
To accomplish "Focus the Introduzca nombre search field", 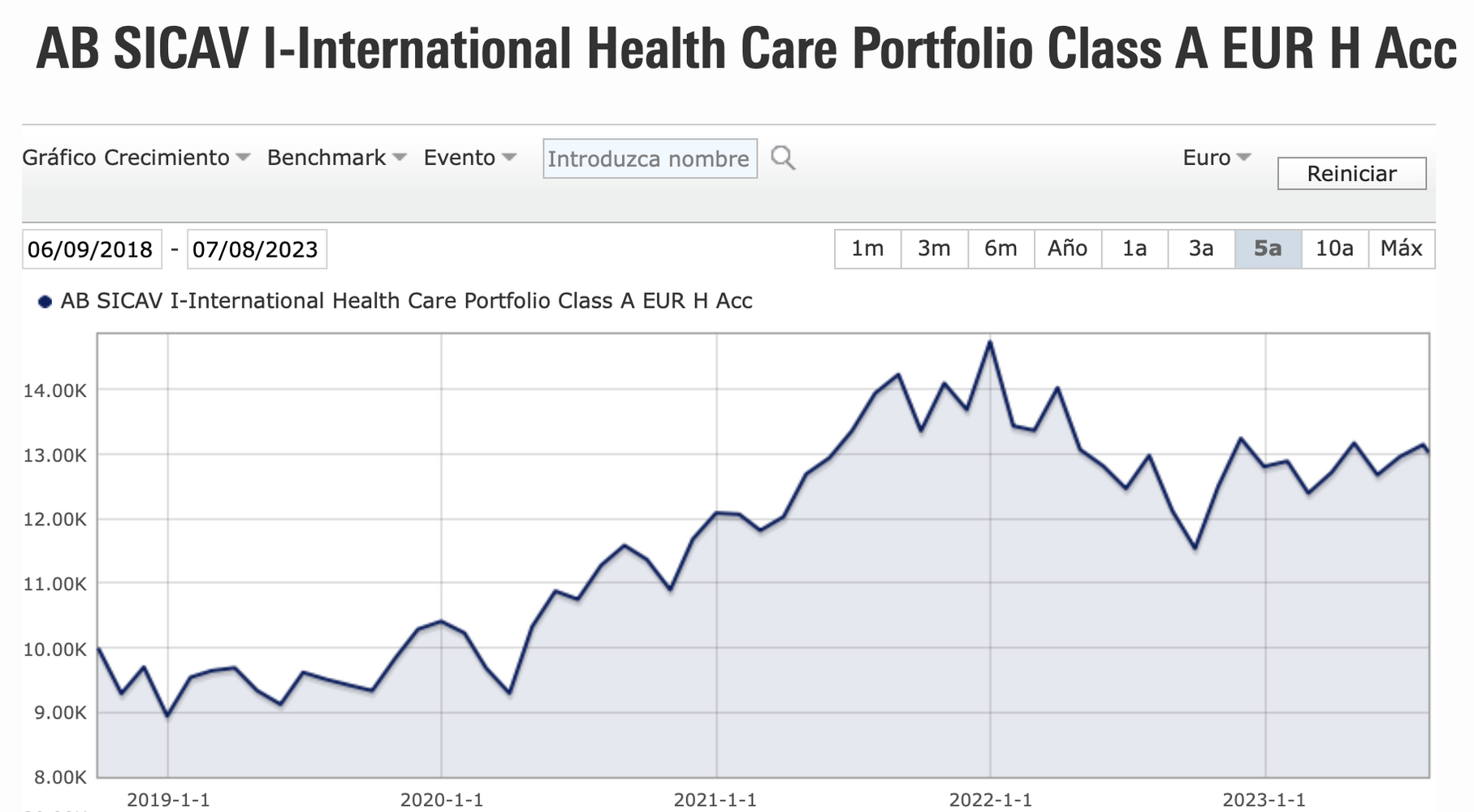I will coord(649,158).
